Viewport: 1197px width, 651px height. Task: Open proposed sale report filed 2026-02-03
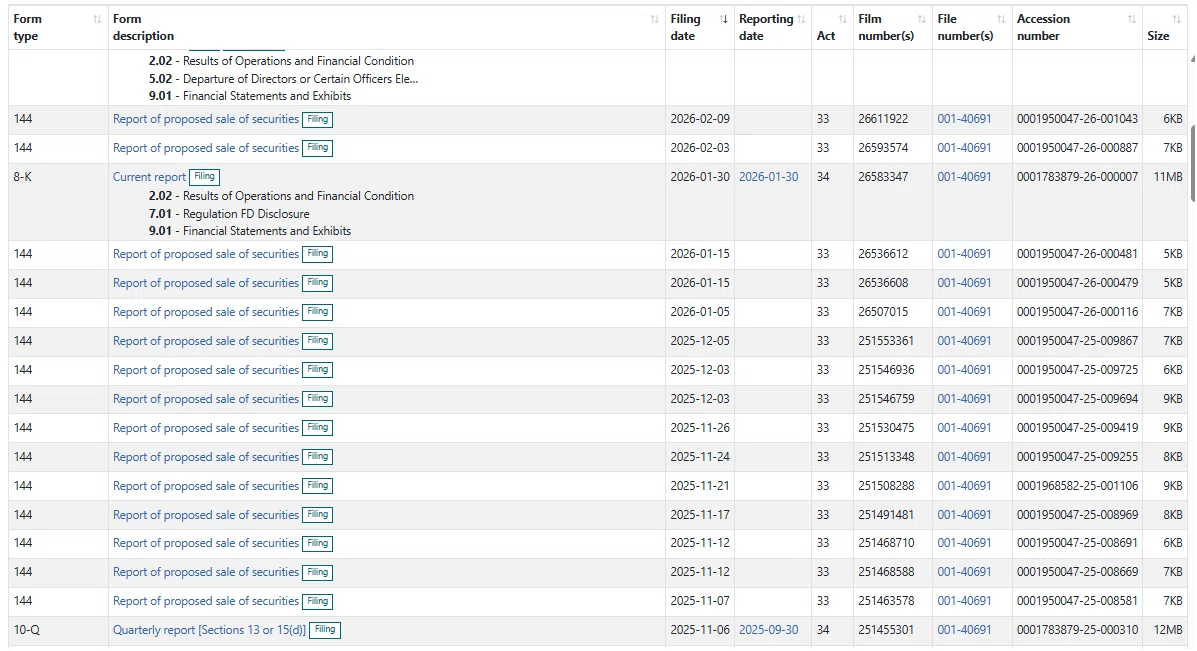(x=206, y=148)
